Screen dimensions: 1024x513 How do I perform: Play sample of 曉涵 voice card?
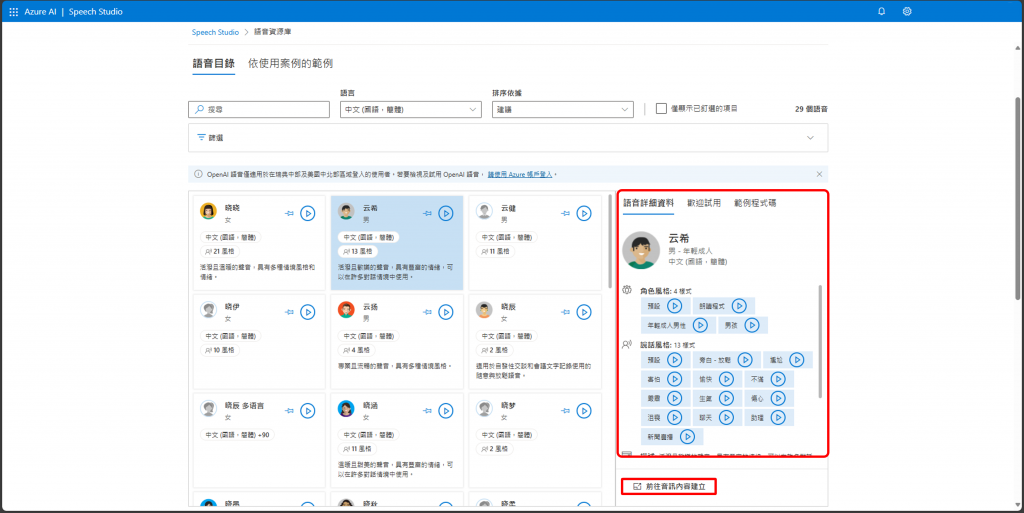[446, 411]
